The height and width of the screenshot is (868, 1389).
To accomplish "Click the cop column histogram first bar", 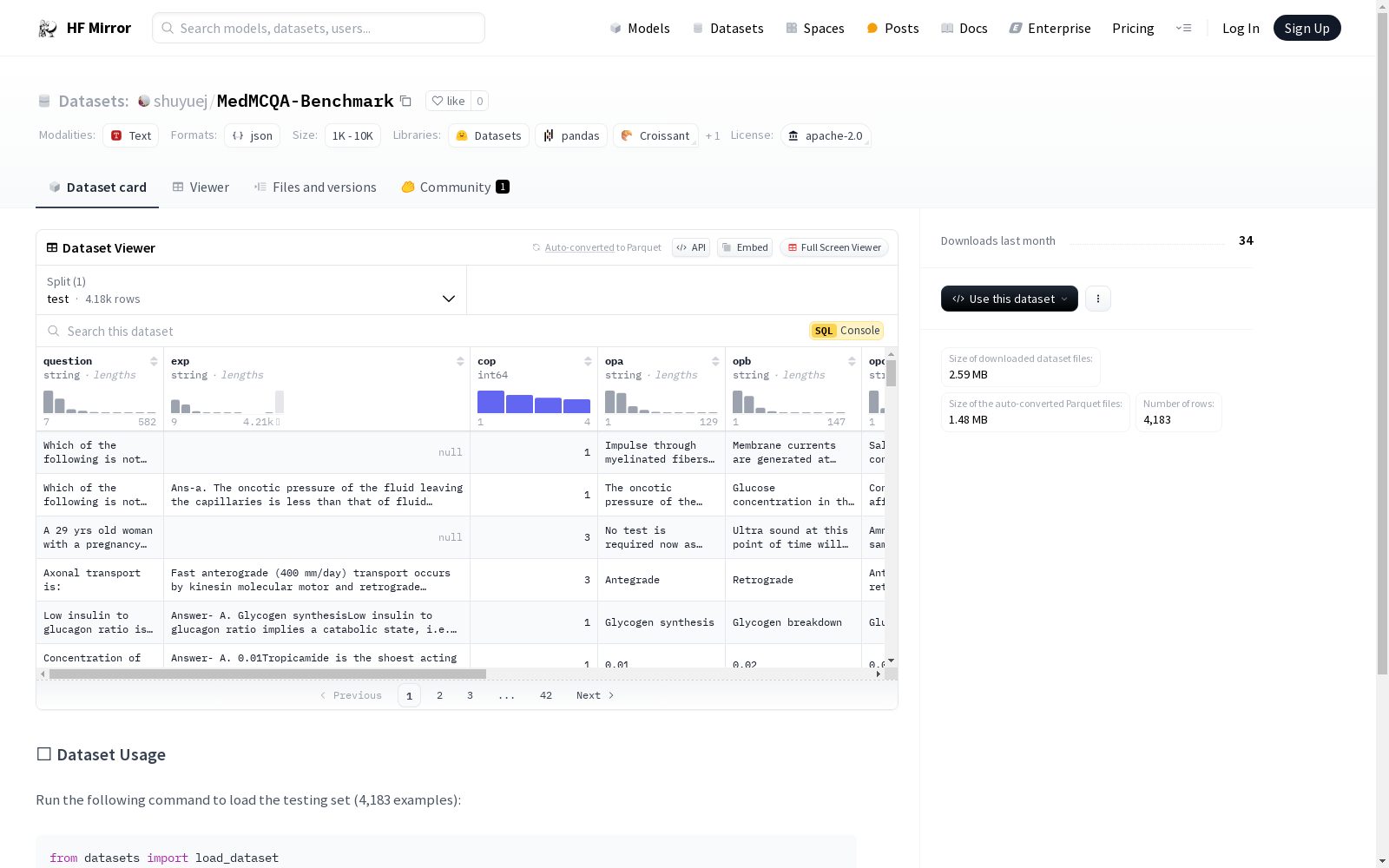I will pyautogui.click(x=490, y=402).
